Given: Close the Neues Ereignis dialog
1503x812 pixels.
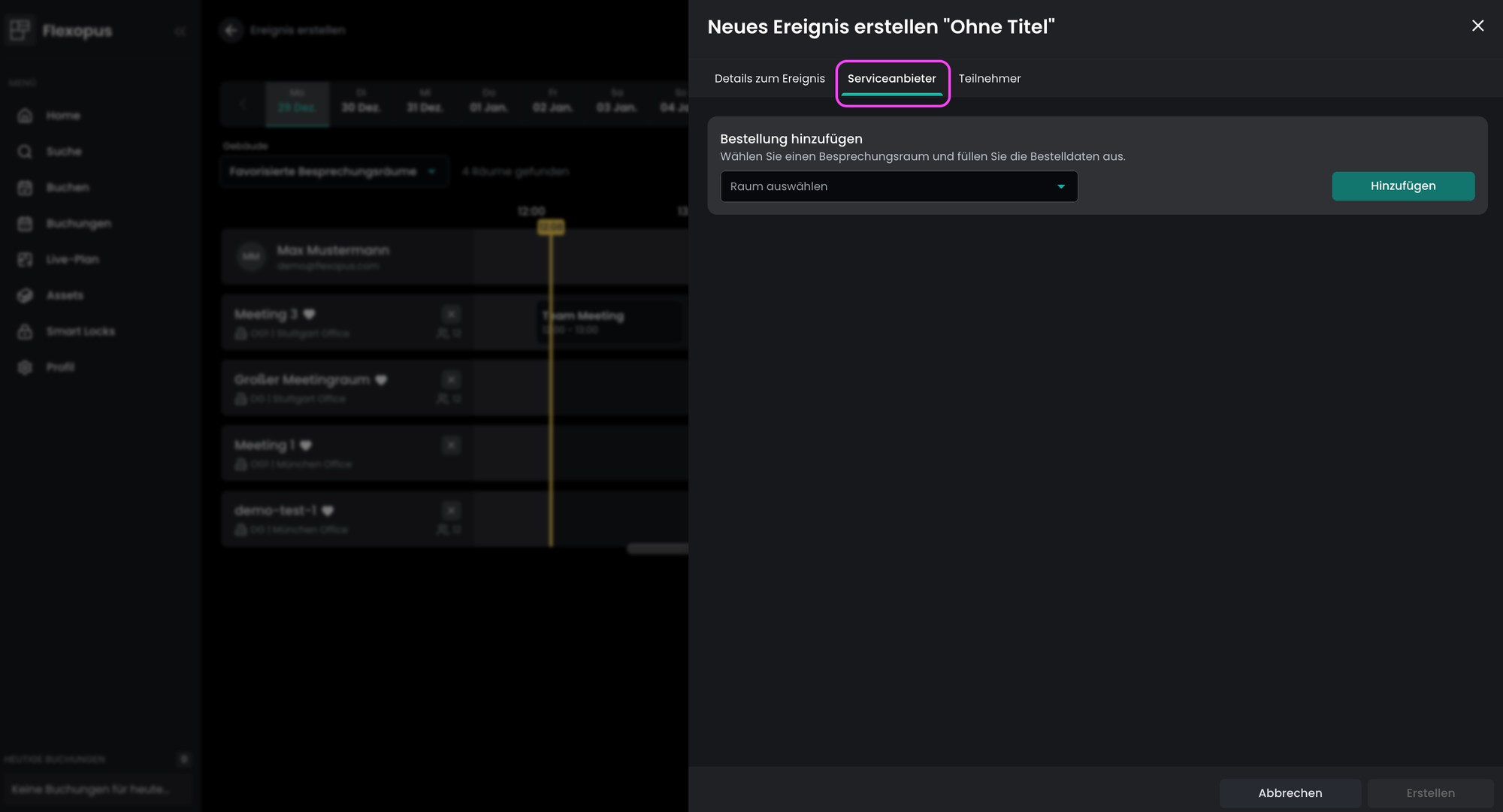Looking at the screenshot, I should [x=1477, y=26].
